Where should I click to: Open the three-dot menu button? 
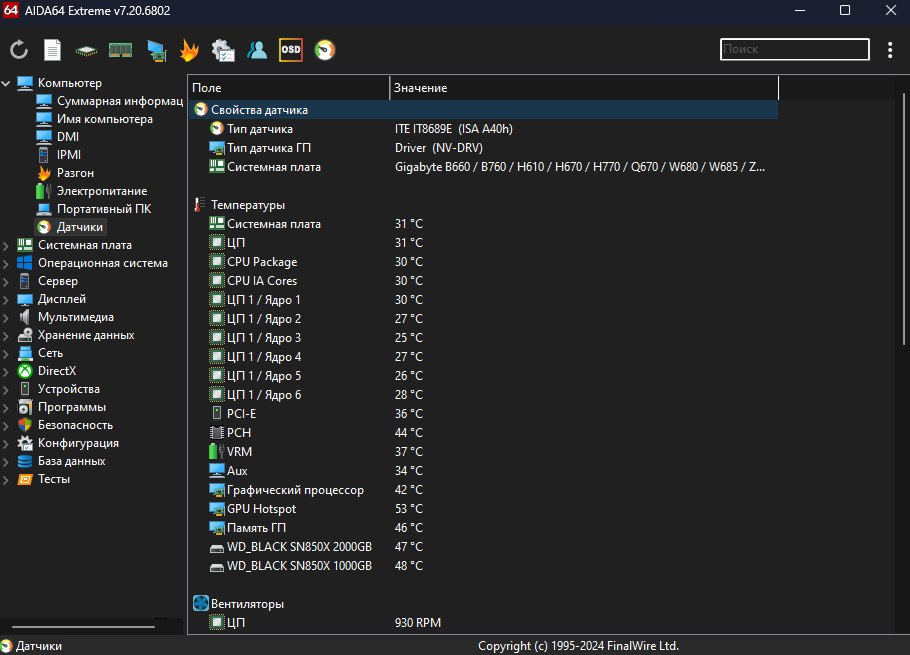point(890,50)
